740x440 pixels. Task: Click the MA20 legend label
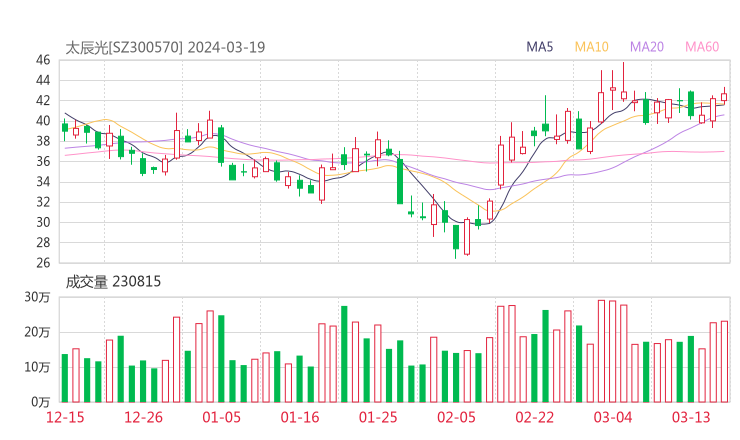click(x=647, y=47)
